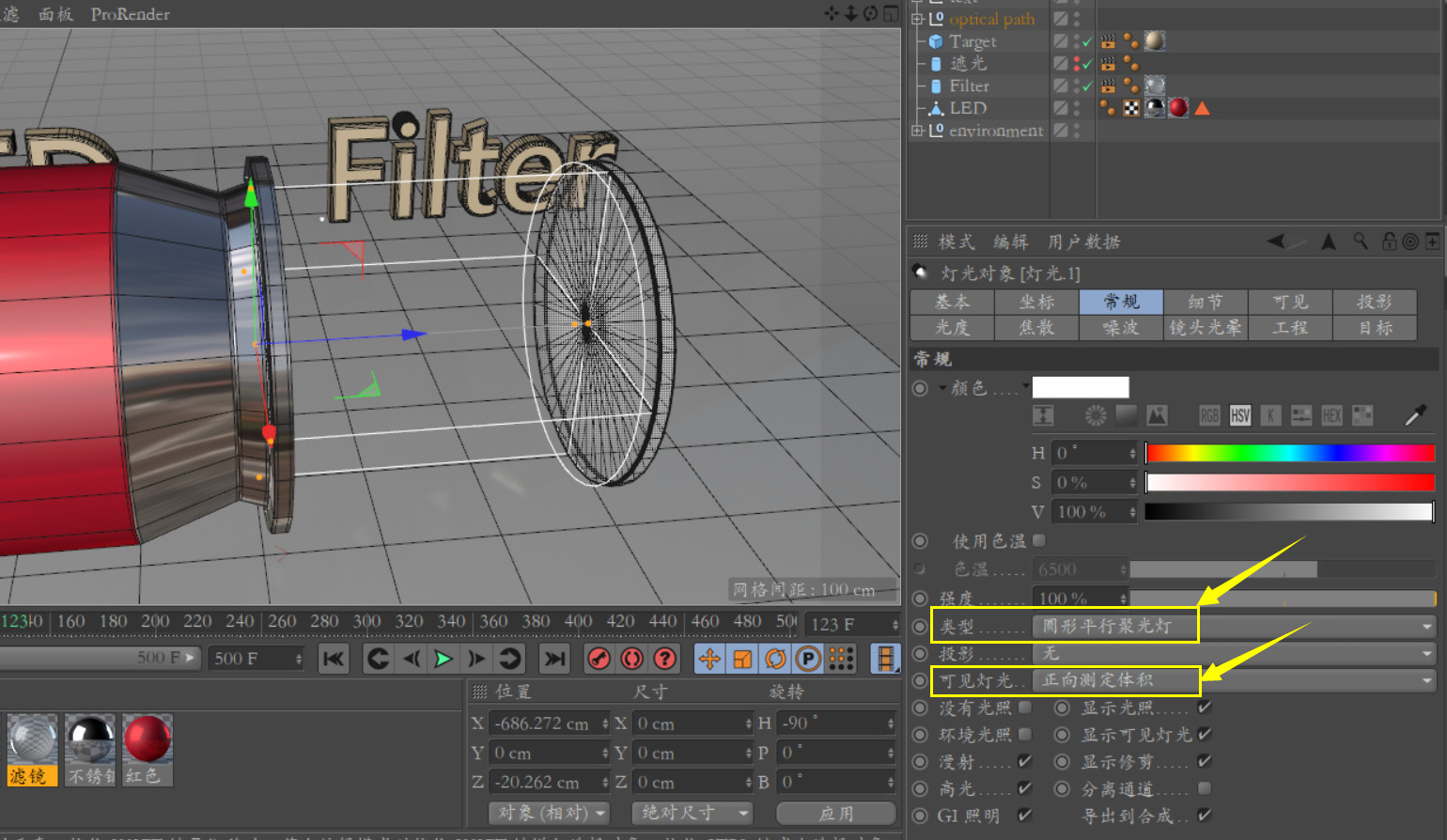The image size is (1447, 840).
Task: Open the filmstrip render icon menu
Action: click(884, 659)
